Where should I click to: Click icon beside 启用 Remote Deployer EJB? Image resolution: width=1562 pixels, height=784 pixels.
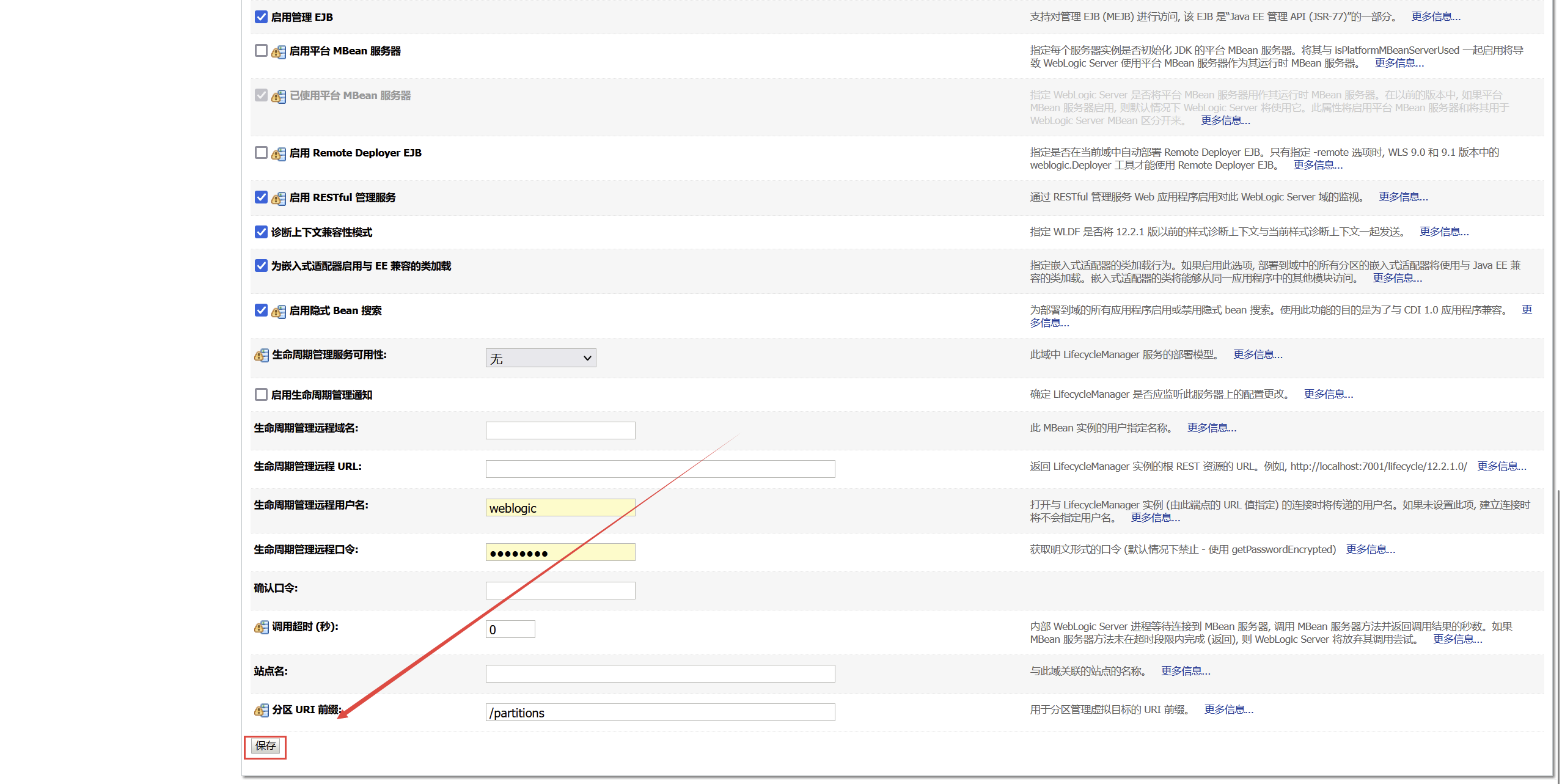(279, 154)
